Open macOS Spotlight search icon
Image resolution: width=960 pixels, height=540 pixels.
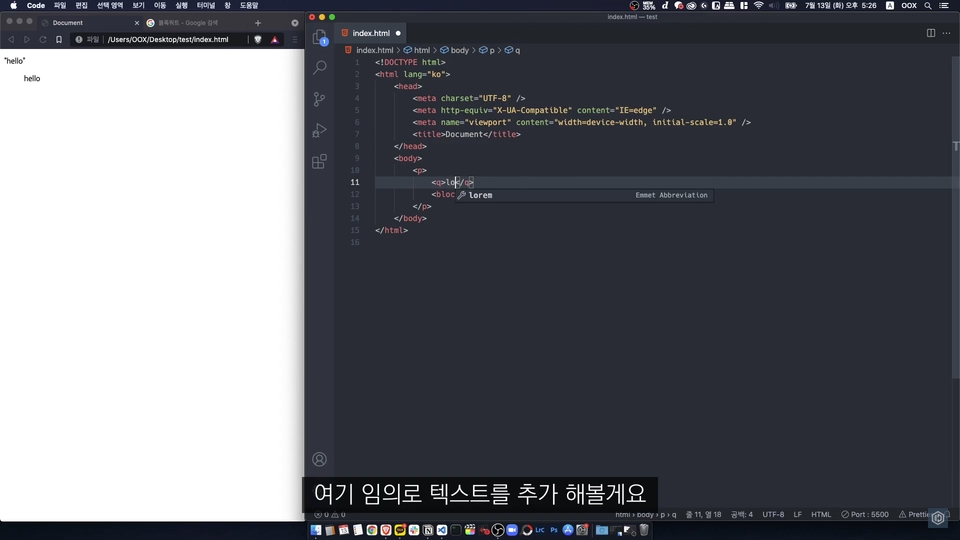tap(928, 6)
